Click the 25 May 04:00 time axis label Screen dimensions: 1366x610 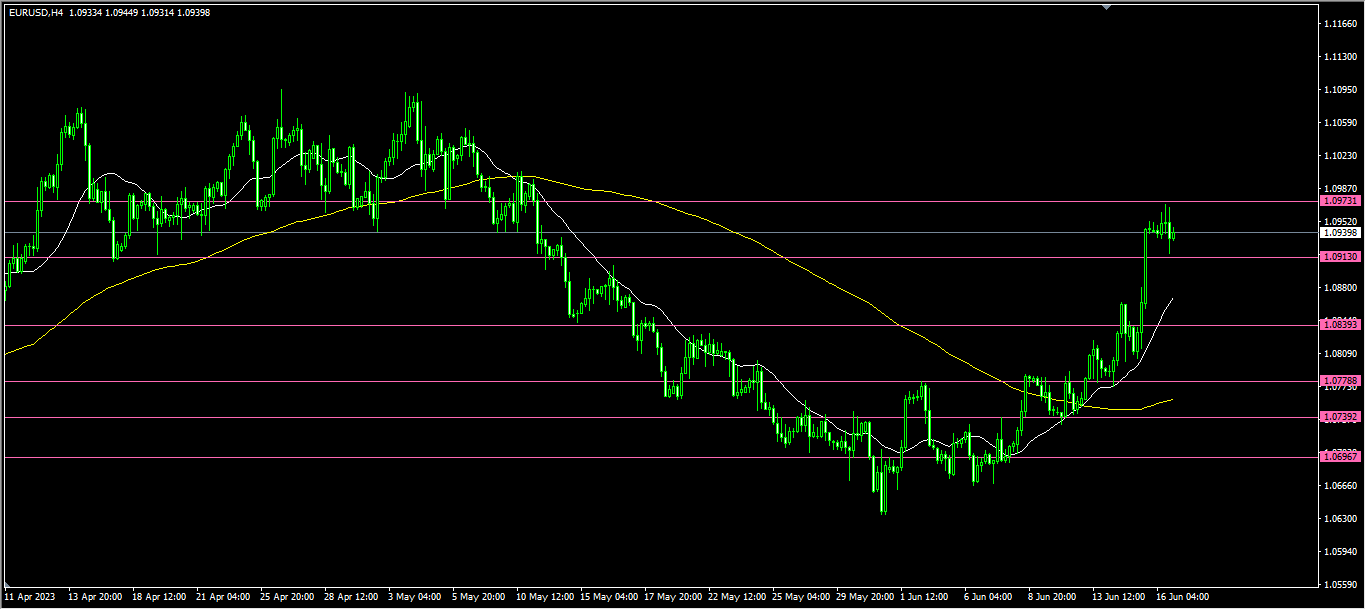[x=801, y=597]
